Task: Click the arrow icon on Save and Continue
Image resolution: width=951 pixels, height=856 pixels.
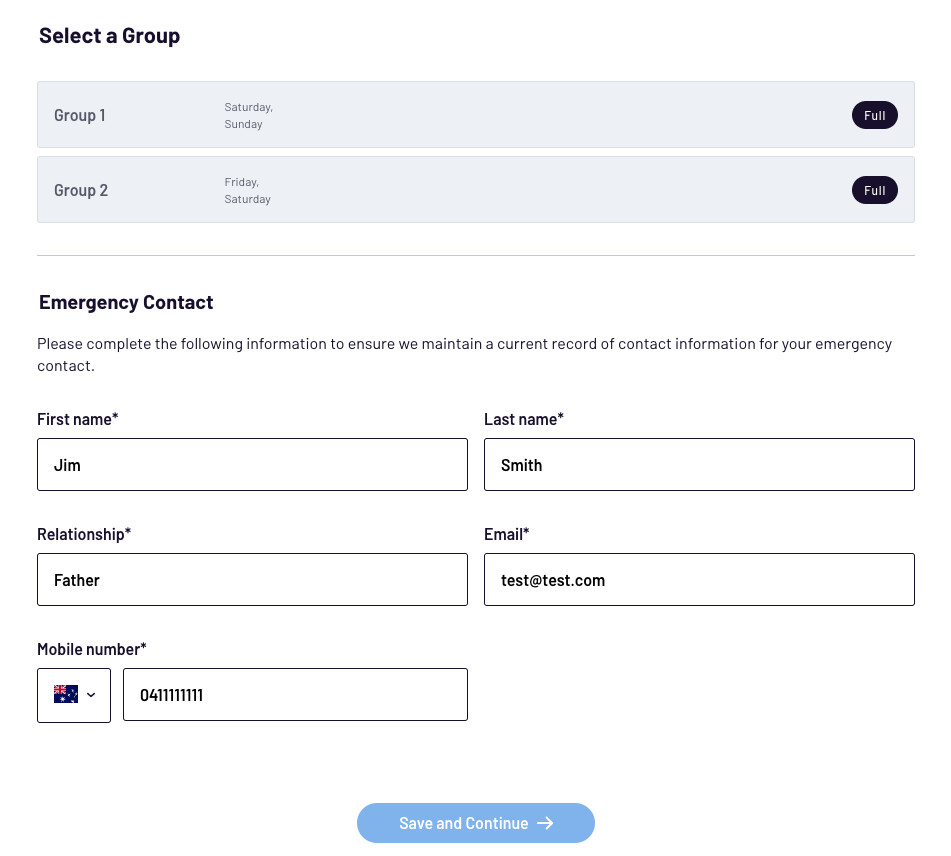Action: [x=545, y=823]
